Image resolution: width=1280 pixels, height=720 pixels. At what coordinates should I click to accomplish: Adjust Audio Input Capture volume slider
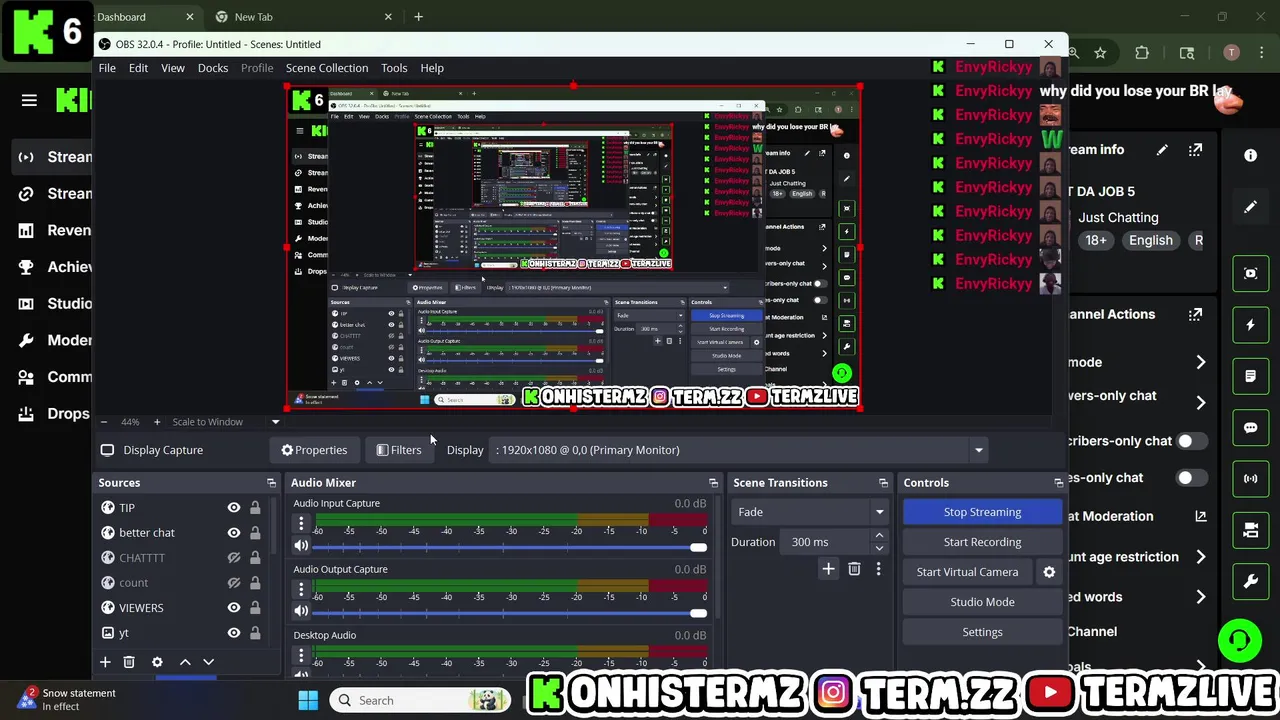click(510, 547)
